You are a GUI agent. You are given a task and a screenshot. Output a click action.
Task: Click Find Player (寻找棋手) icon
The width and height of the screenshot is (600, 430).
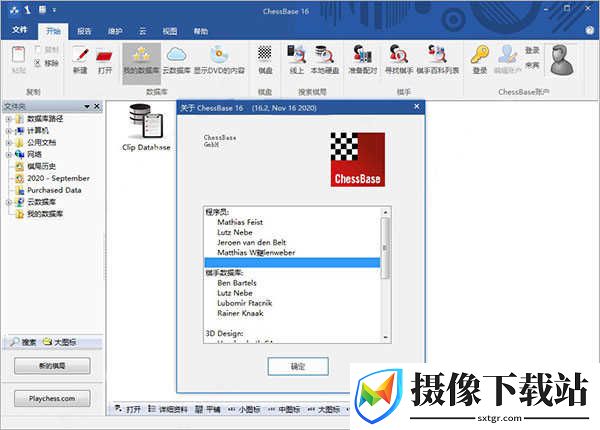[x=399, y=60]
